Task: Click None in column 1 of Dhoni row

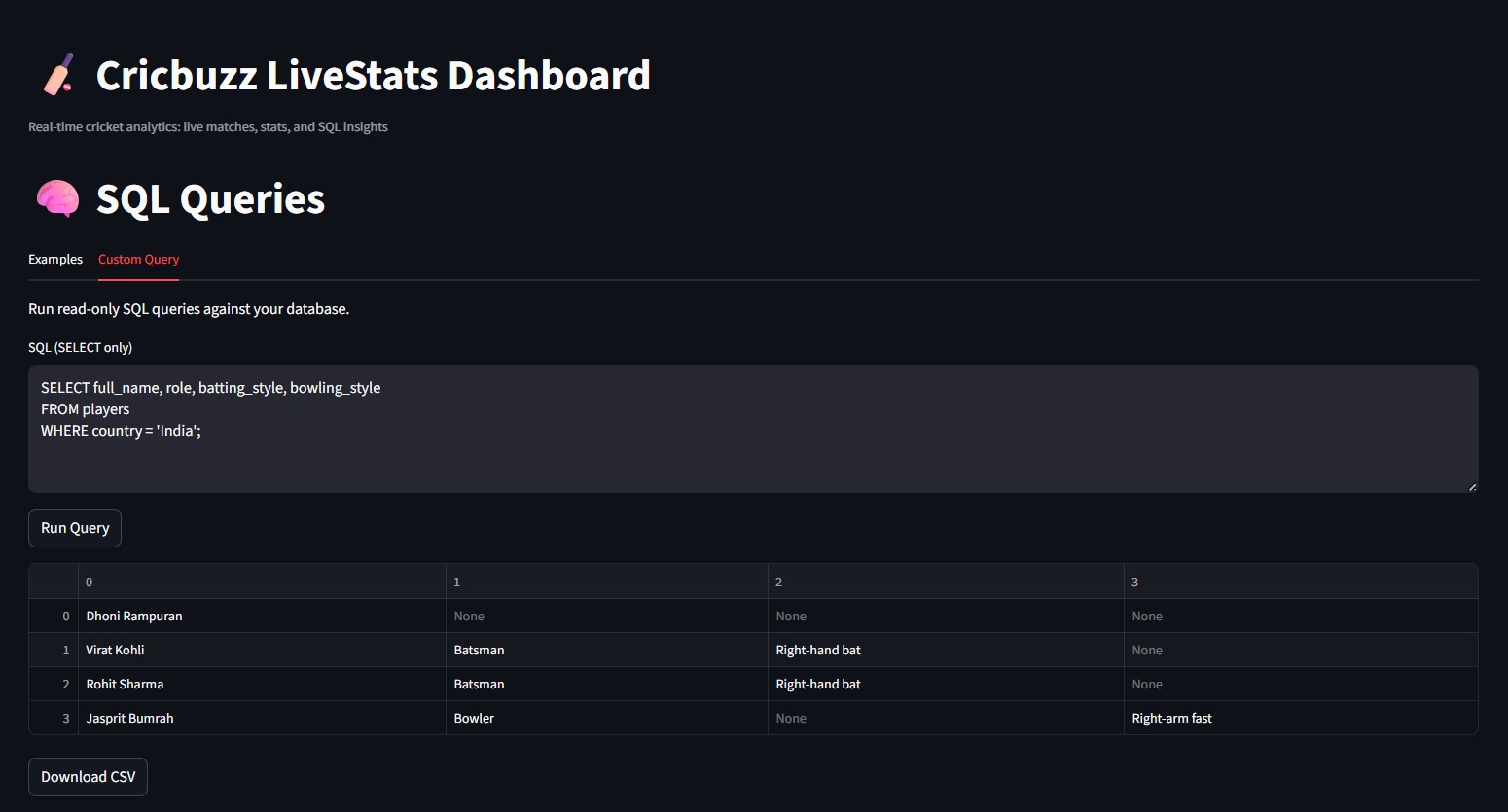Action: tap(607, 616)
